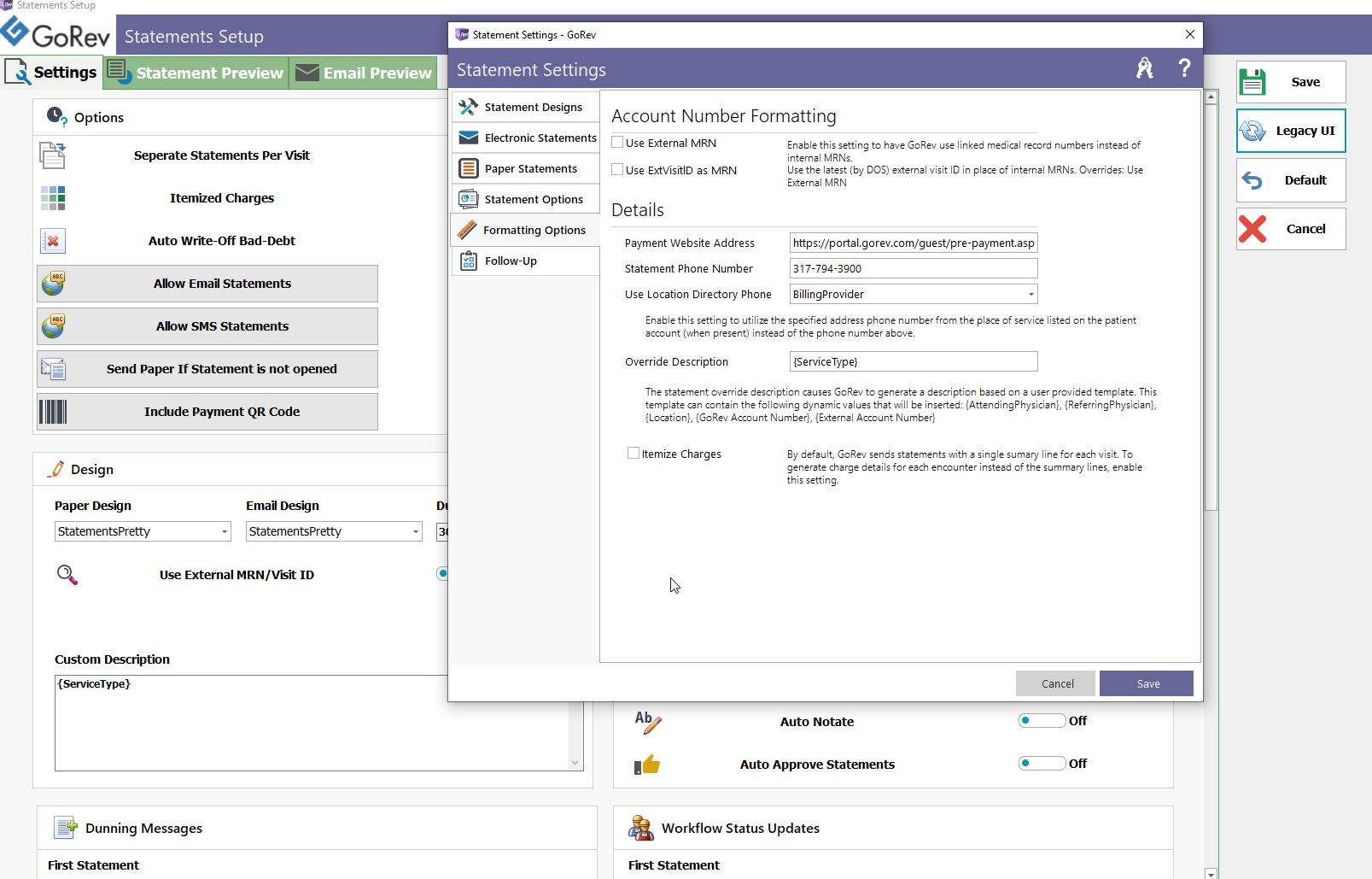1372x879 pixels.
Task: Click the Auto Notate pencil icon
Action: 647,722
